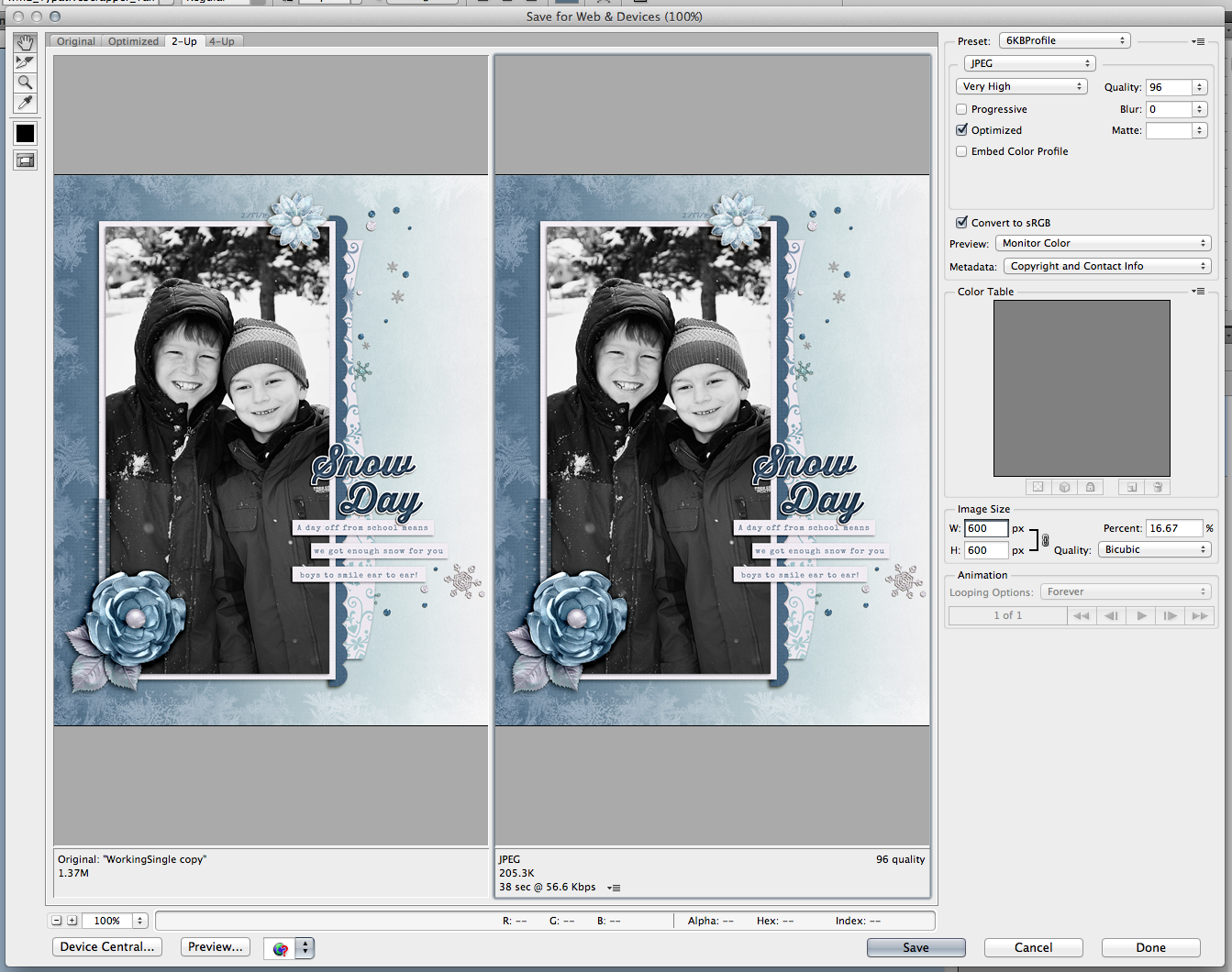Open the Blur value slider arrow
This screenshot has width=1232, height=972.
1199,109
